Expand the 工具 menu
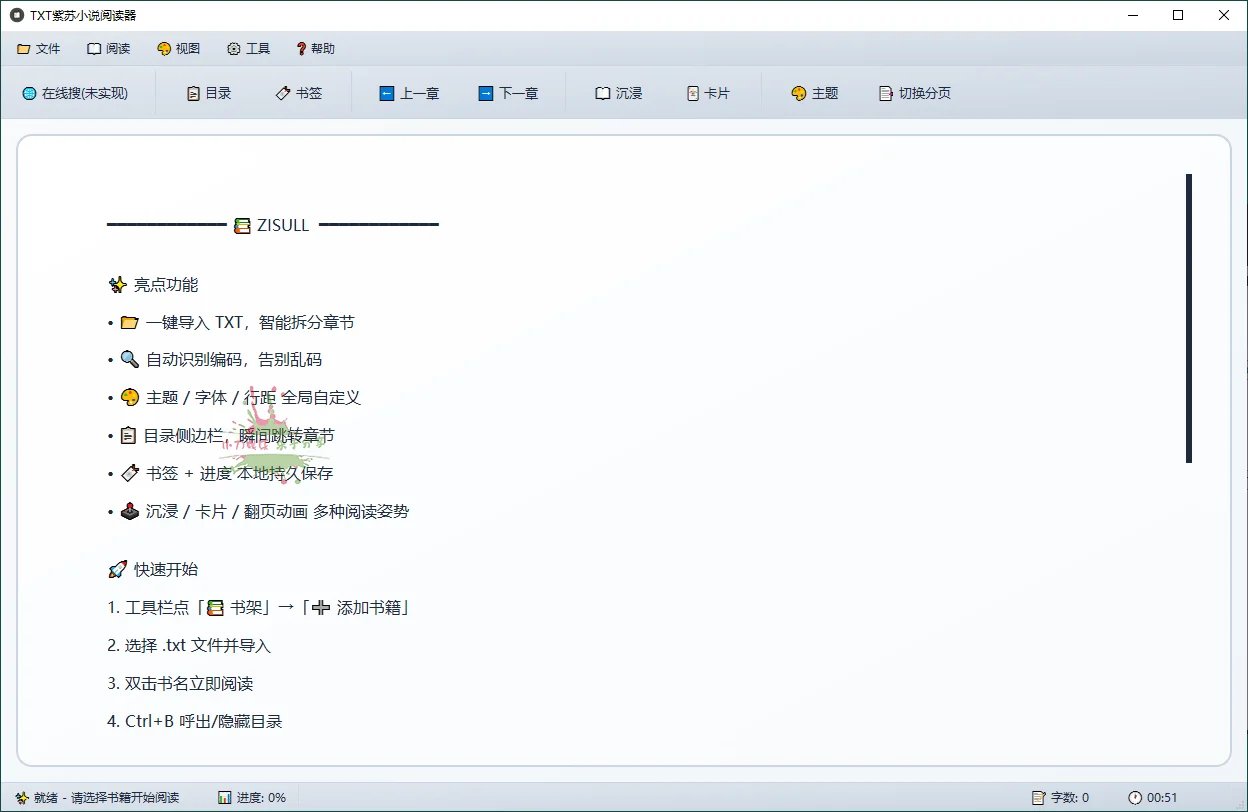The image size is (1248, 812). (x=248, y=47)
